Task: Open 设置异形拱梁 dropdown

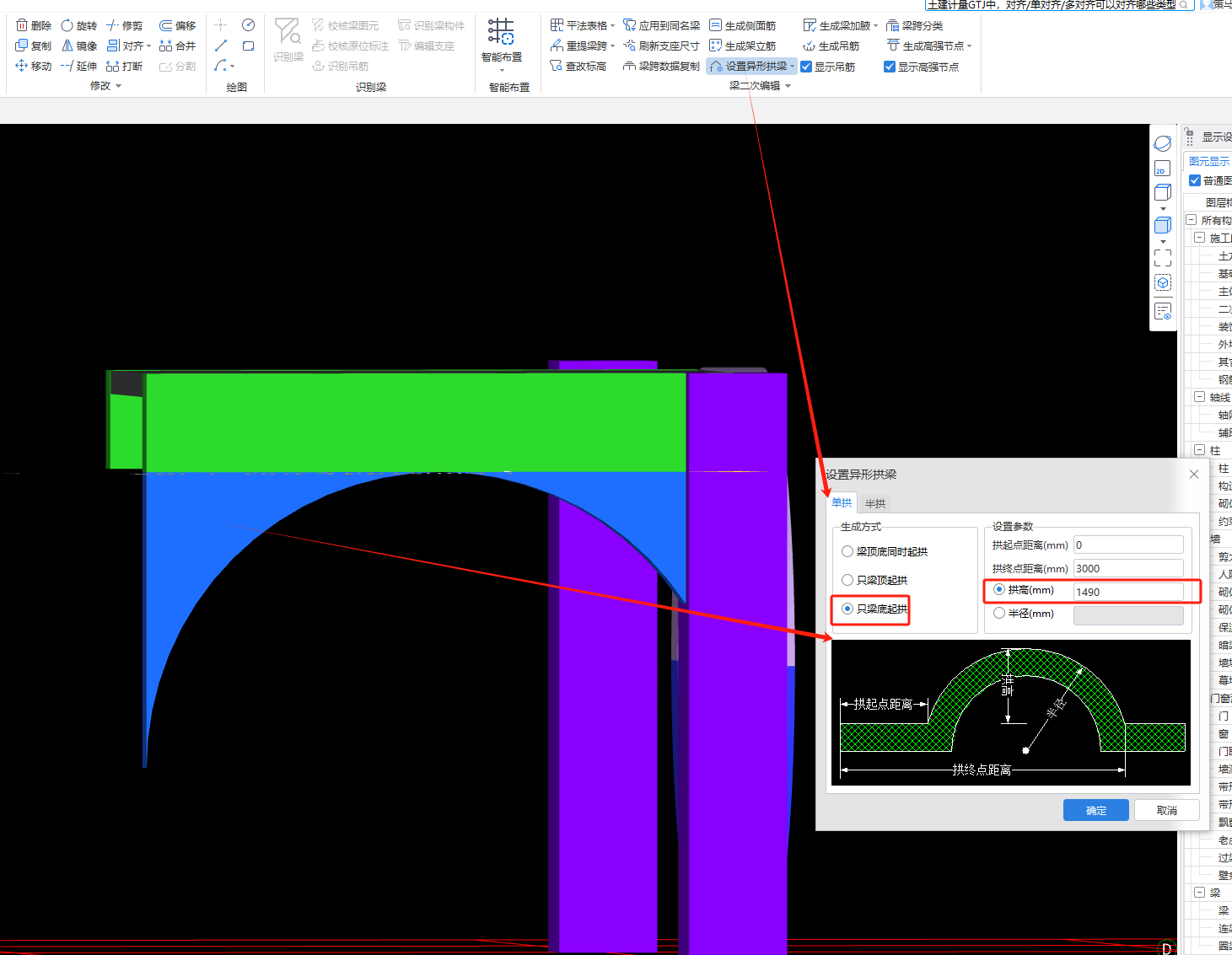Action: coord(792,67)
